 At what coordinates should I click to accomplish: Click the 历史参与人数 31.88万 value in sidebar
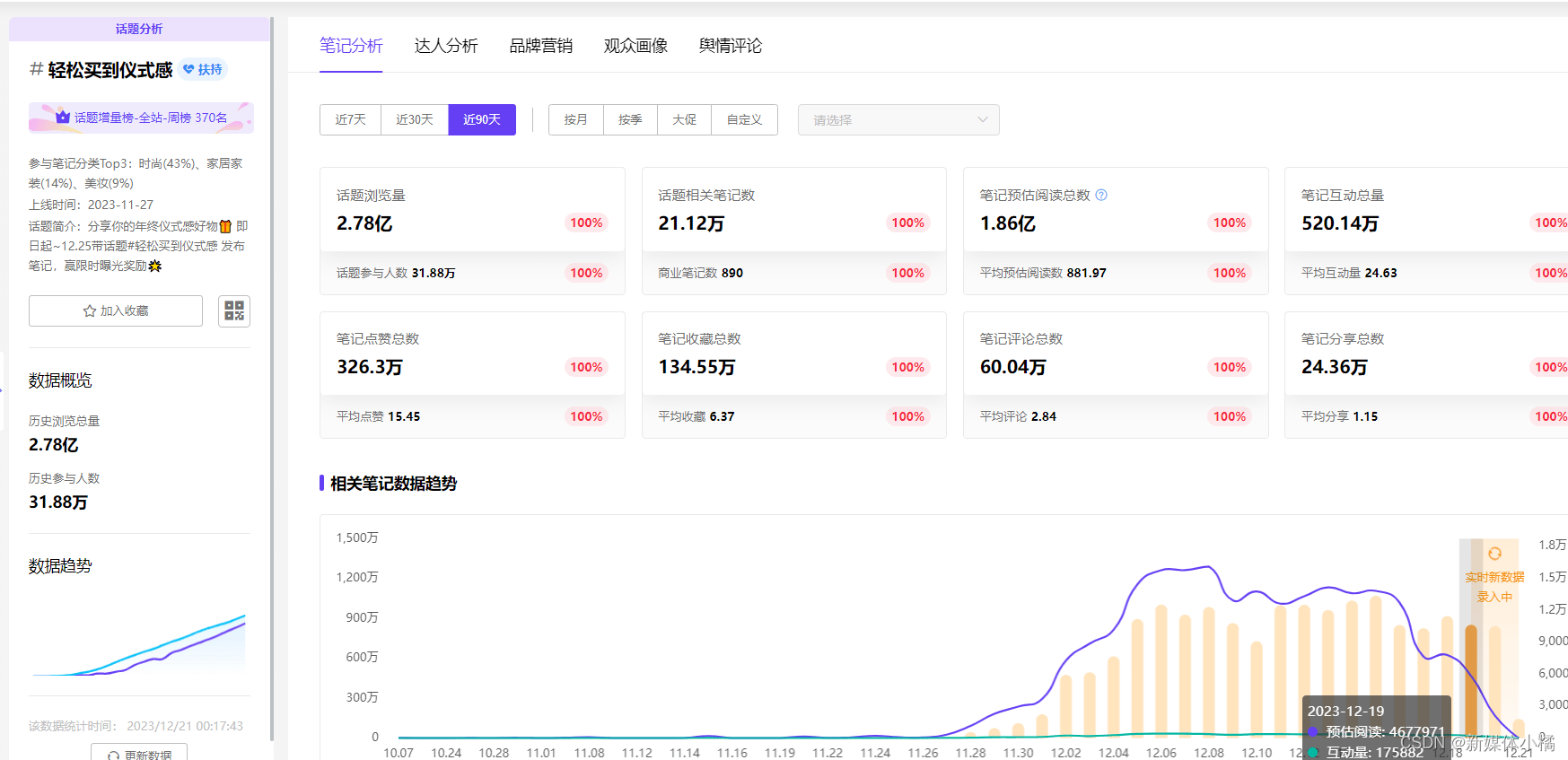[x=58, y=502]
